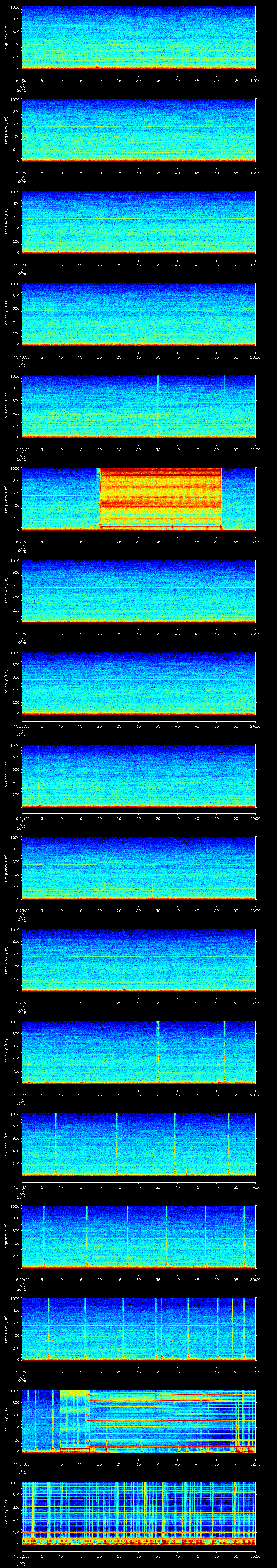Select the 15:20:00 start time label
277x1568 pixels.
[x=21, y=449]
